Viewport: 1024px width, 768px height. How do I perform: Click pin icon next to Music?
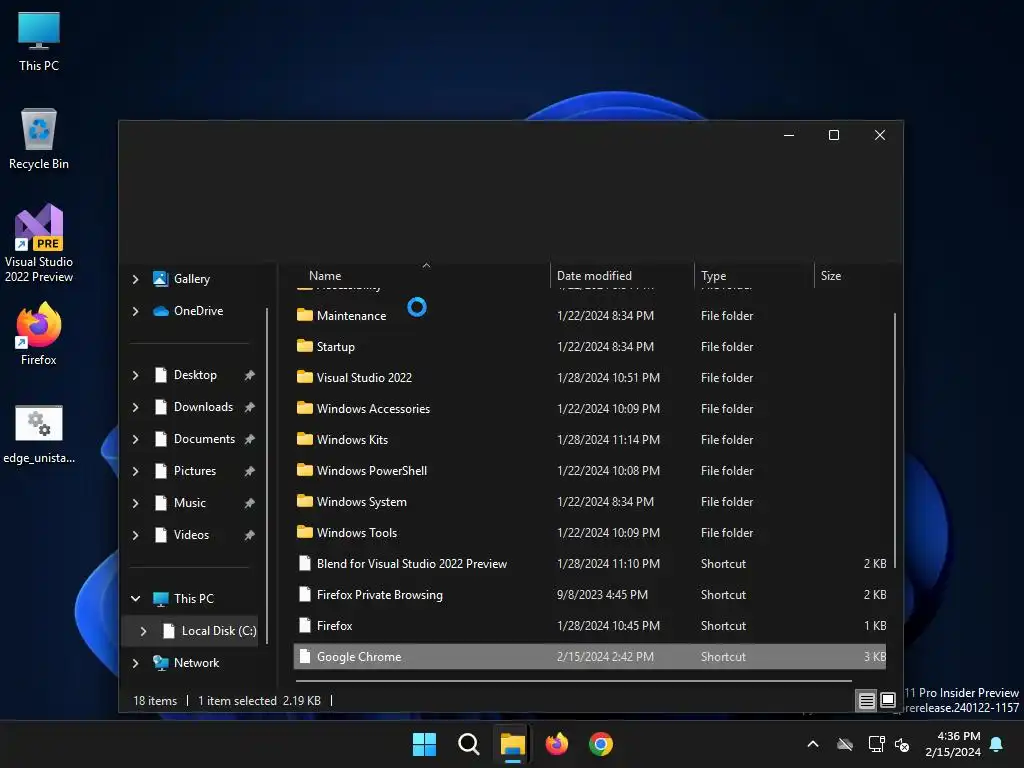[249, 504]
